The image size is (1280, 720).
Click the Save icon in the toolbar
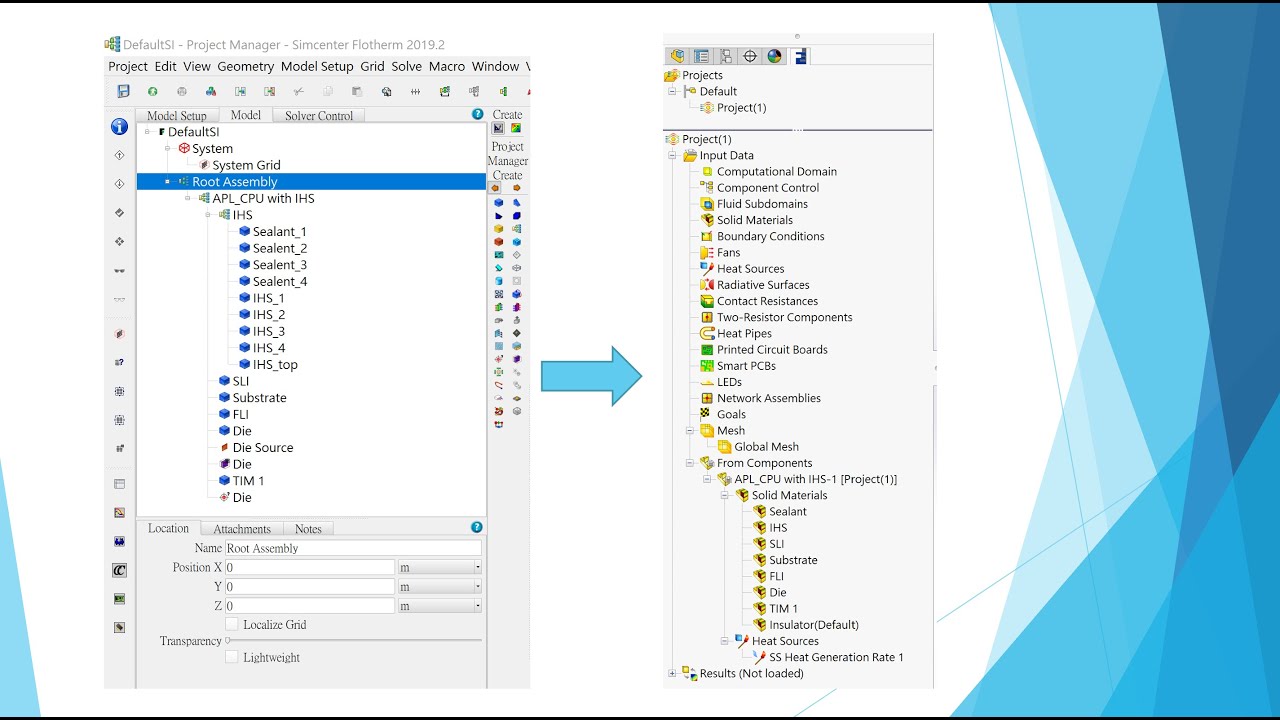(123, 91)
